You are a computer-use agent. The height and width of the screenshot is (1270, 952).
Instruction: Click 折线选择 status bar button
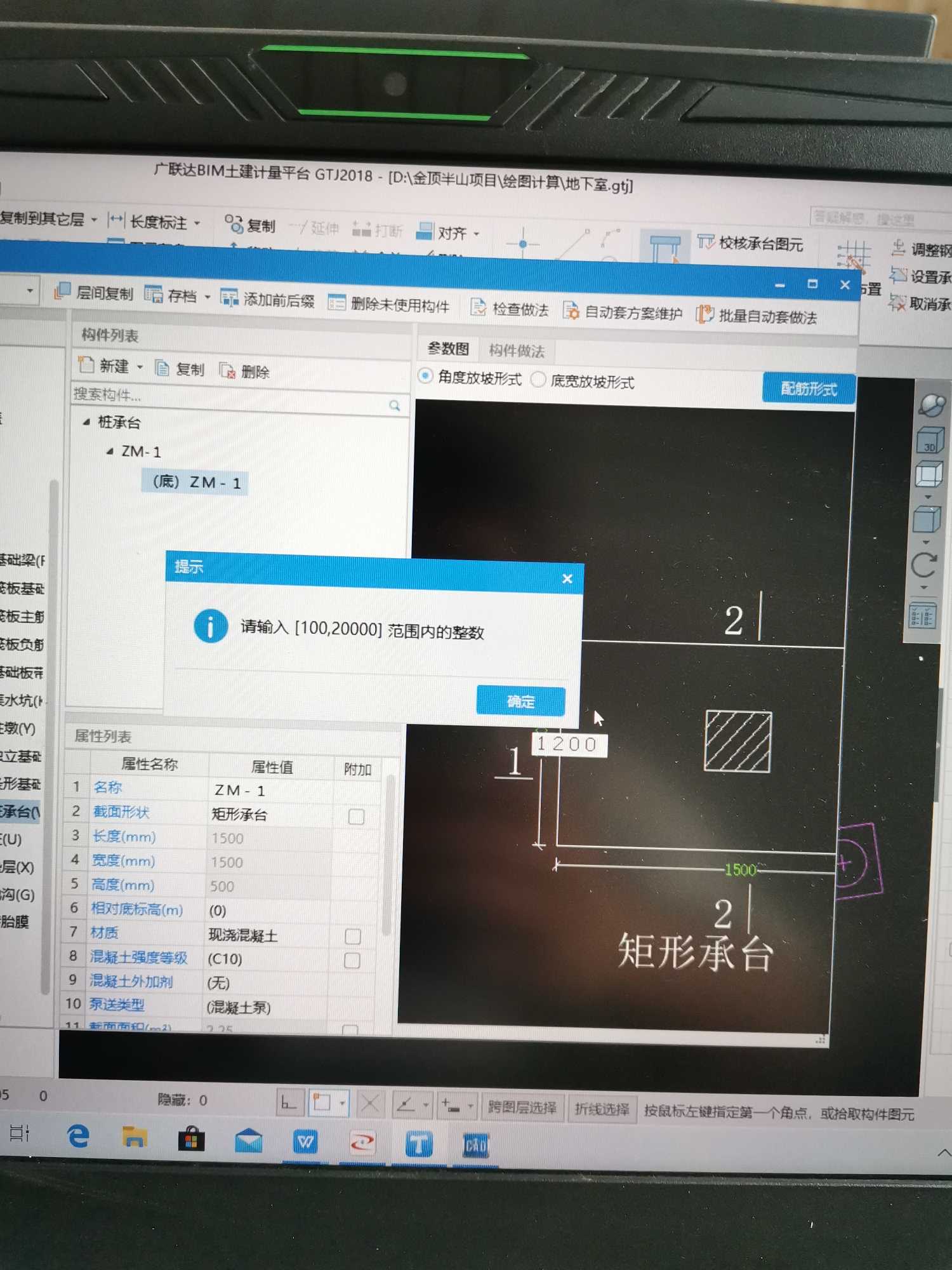coord(602,1109)
